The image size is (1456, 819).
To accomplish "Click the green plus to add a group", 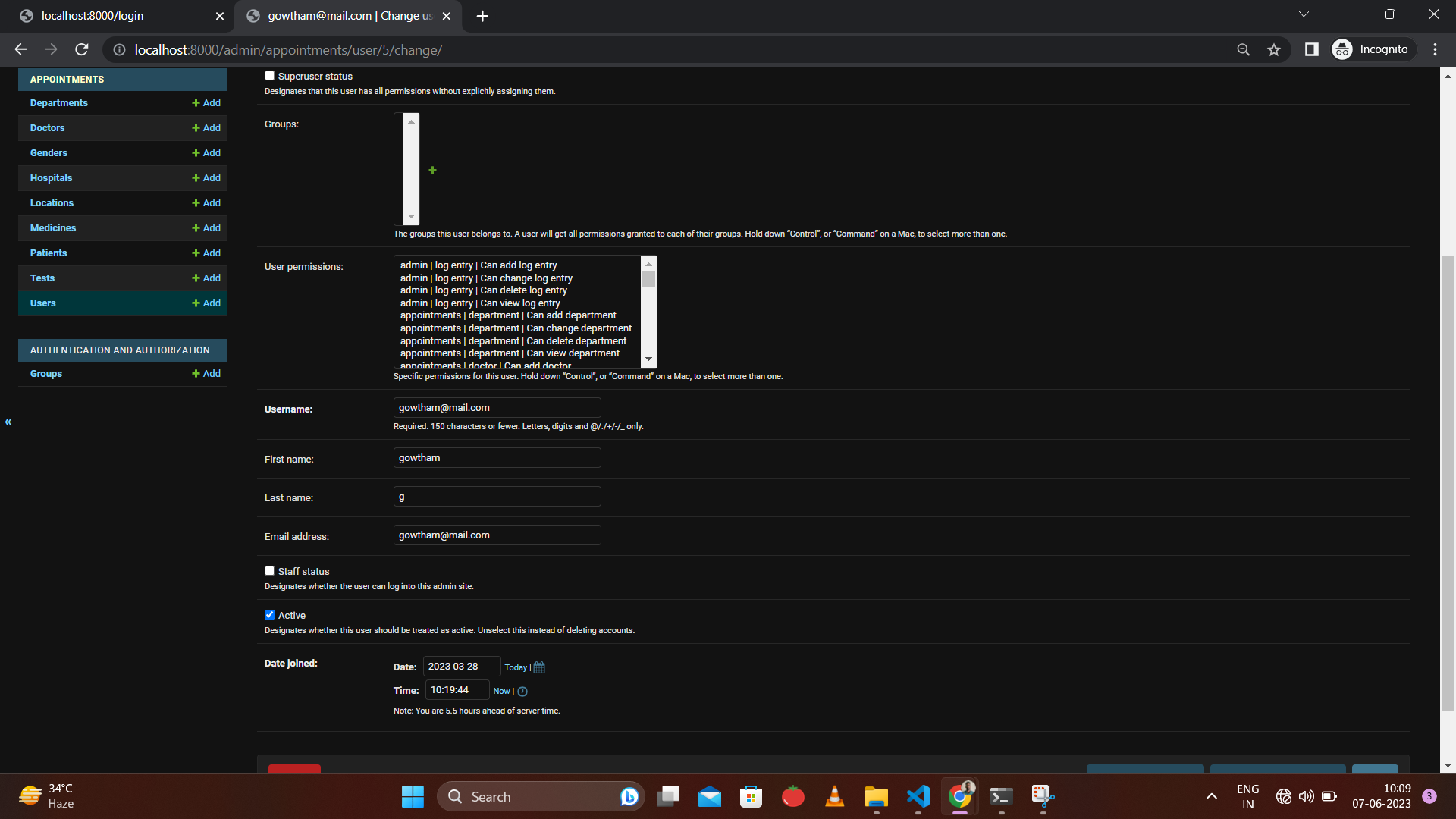I will tap(432, 171).
